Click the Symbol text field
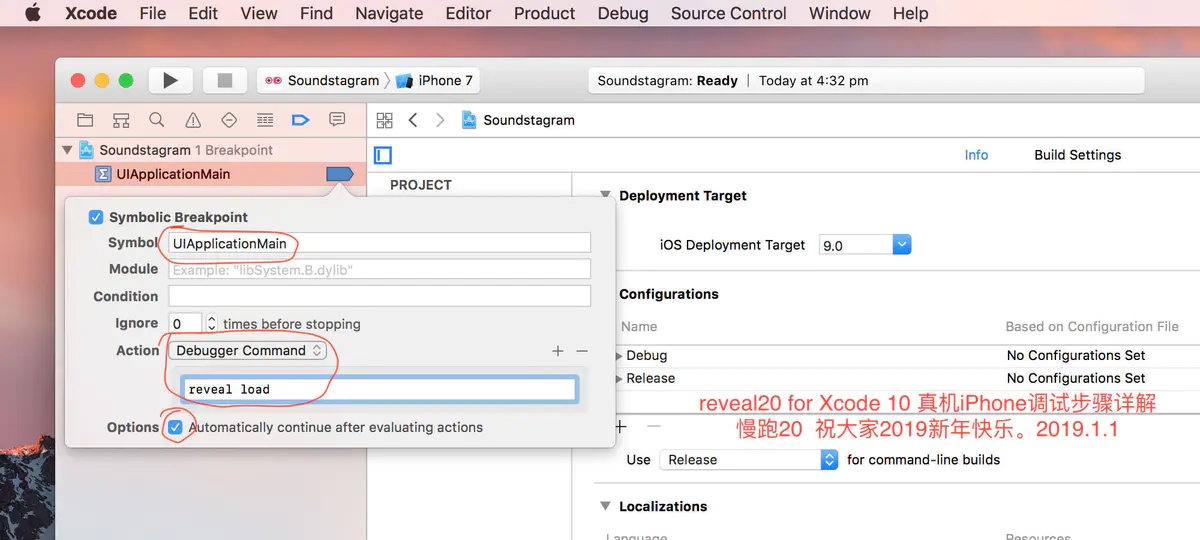 click(x=379, y=243)
